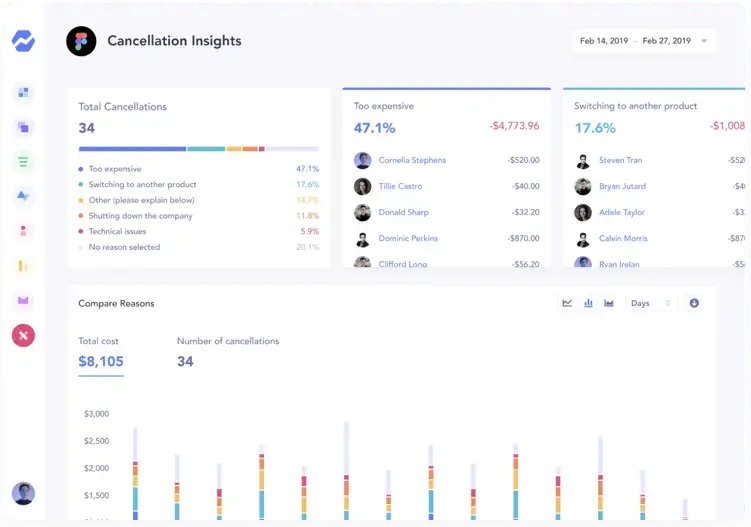
Task: Click grey No reason segment of progress bar
Action: pyautogui.click(x=292, y=149)
